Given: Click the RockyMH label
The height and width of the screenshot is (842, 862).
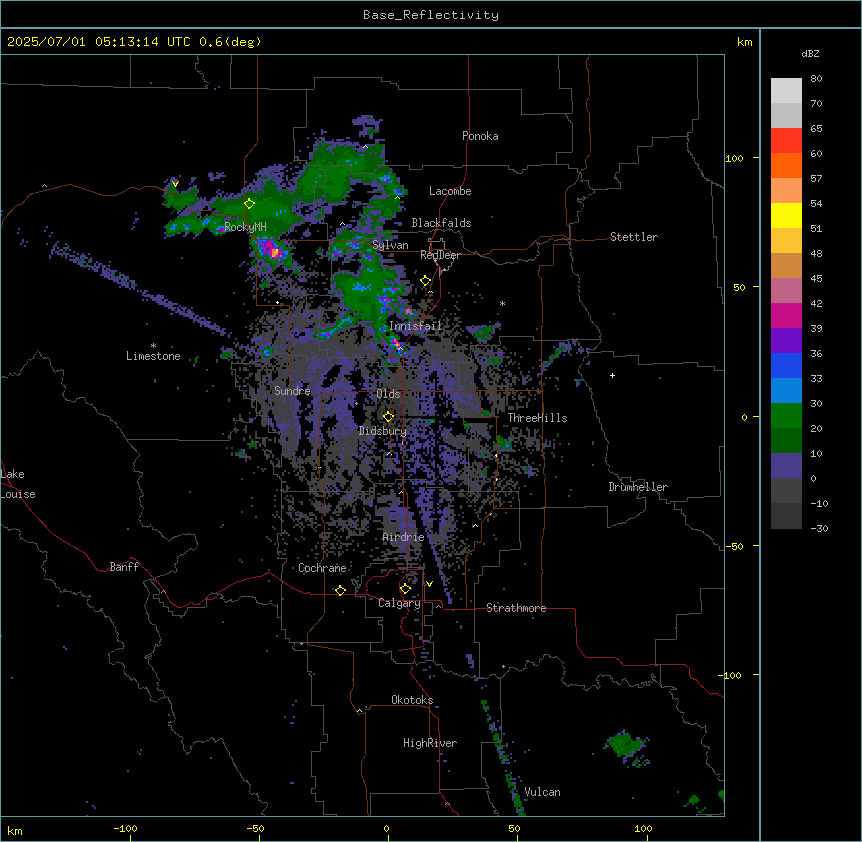Looking at the screenshot, I should coord(245,227).
